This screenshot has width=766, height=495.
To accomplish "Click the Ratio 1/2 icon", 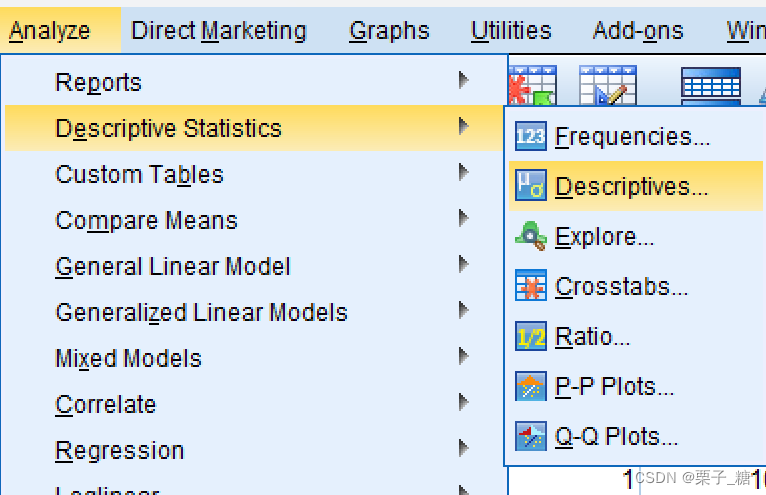I will pyautogui.click(x=531, y=336).
